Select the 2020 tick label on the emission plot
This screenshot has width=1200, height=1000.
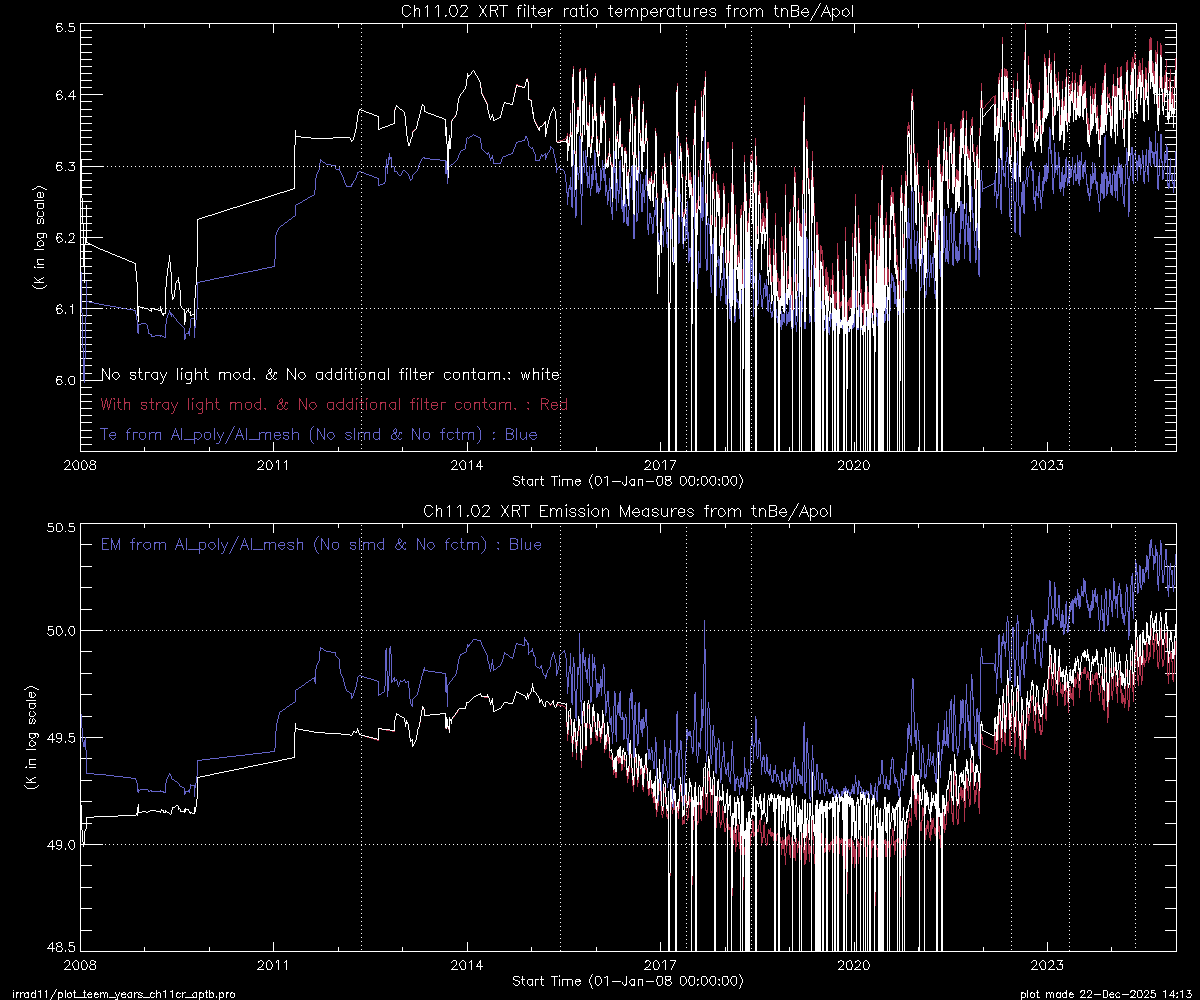(854, 965)
